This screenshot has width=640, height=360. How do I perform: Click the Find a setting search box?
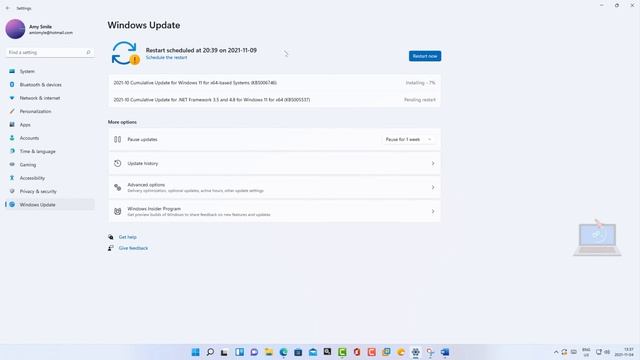point(49,52)
